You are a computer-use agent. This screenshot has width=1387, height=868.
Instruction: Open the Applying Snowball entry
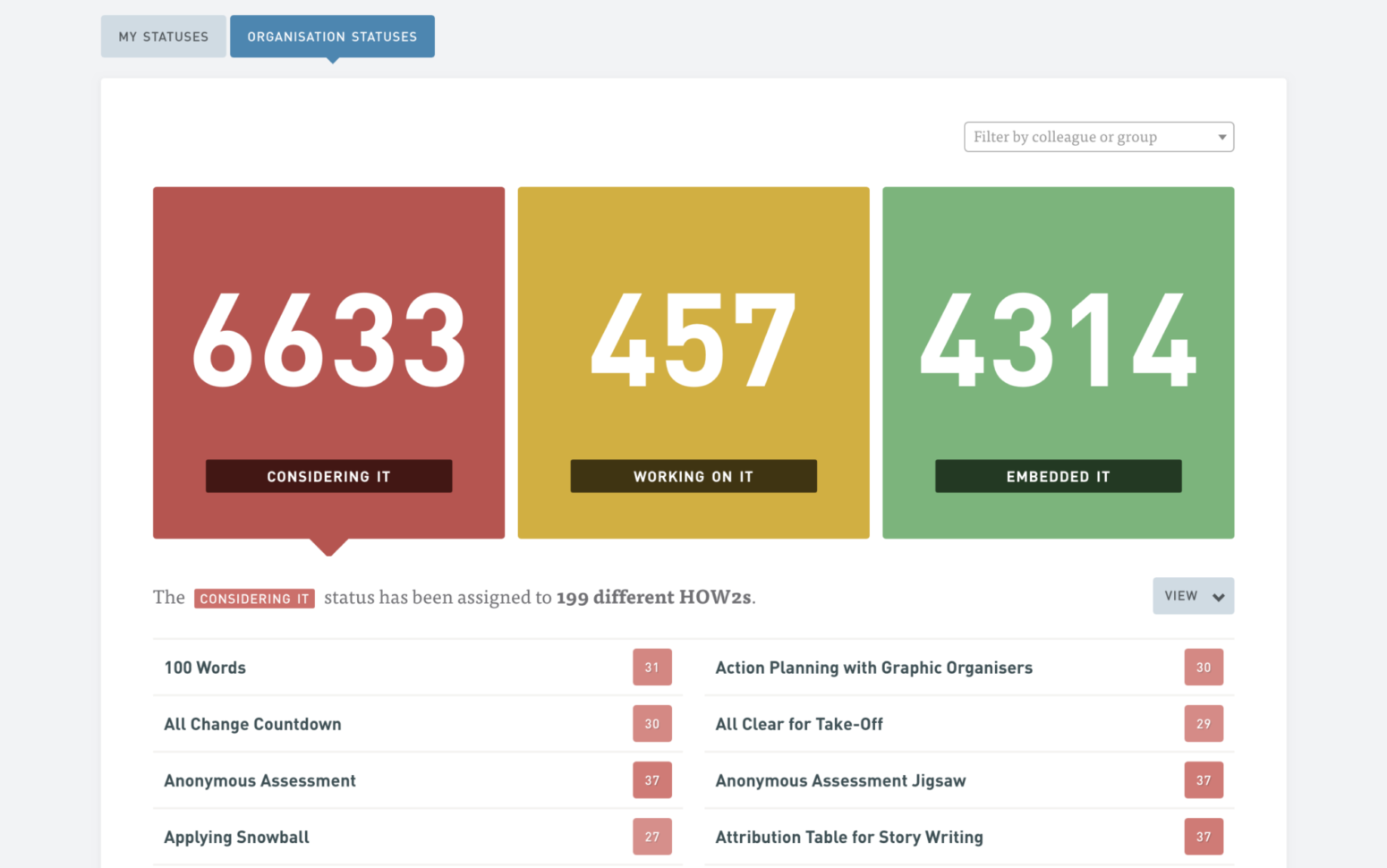[x=236, y=837]
